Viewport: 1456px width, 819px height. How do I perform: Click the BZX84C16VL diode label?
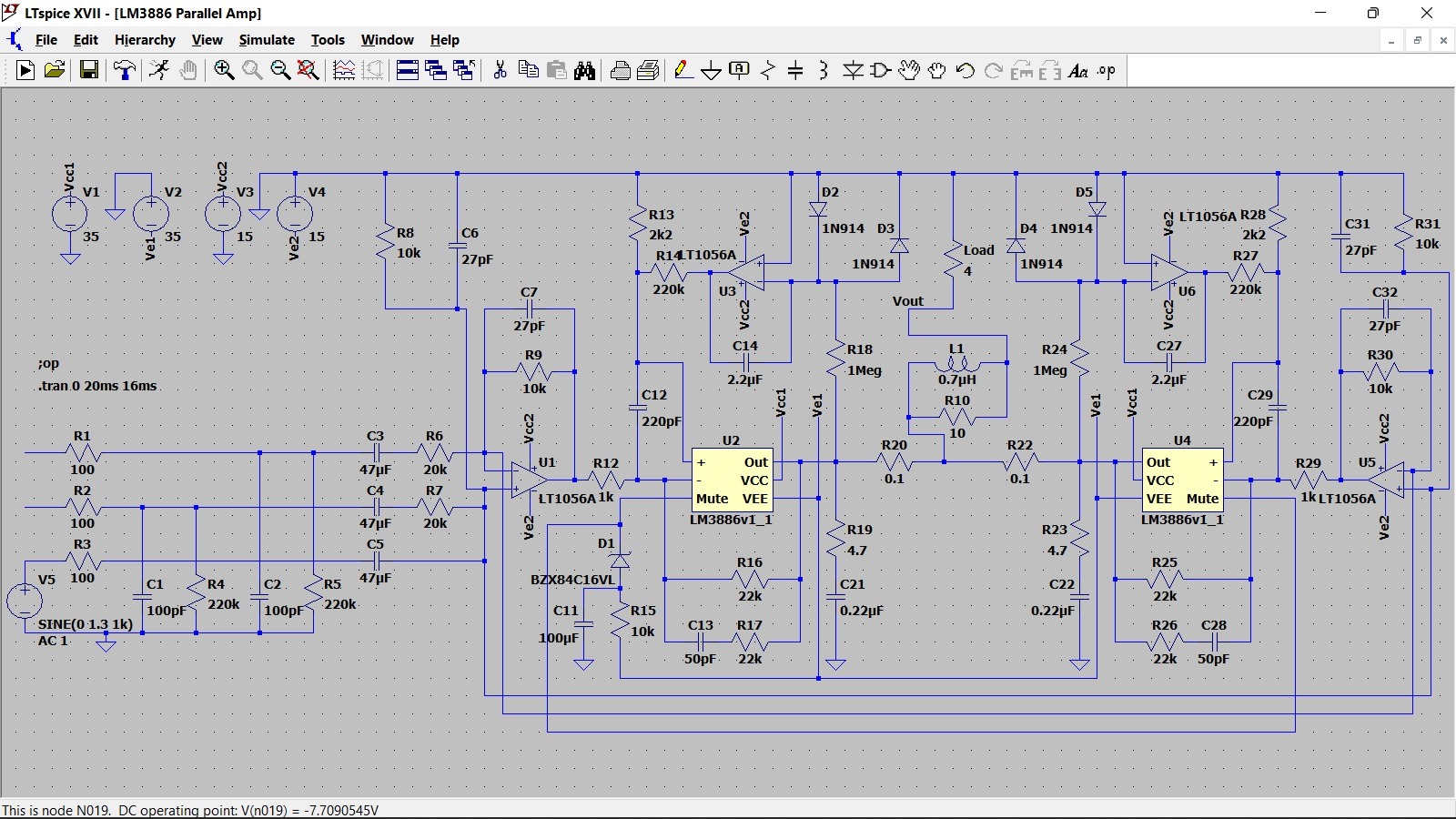(x=572, y=580)
